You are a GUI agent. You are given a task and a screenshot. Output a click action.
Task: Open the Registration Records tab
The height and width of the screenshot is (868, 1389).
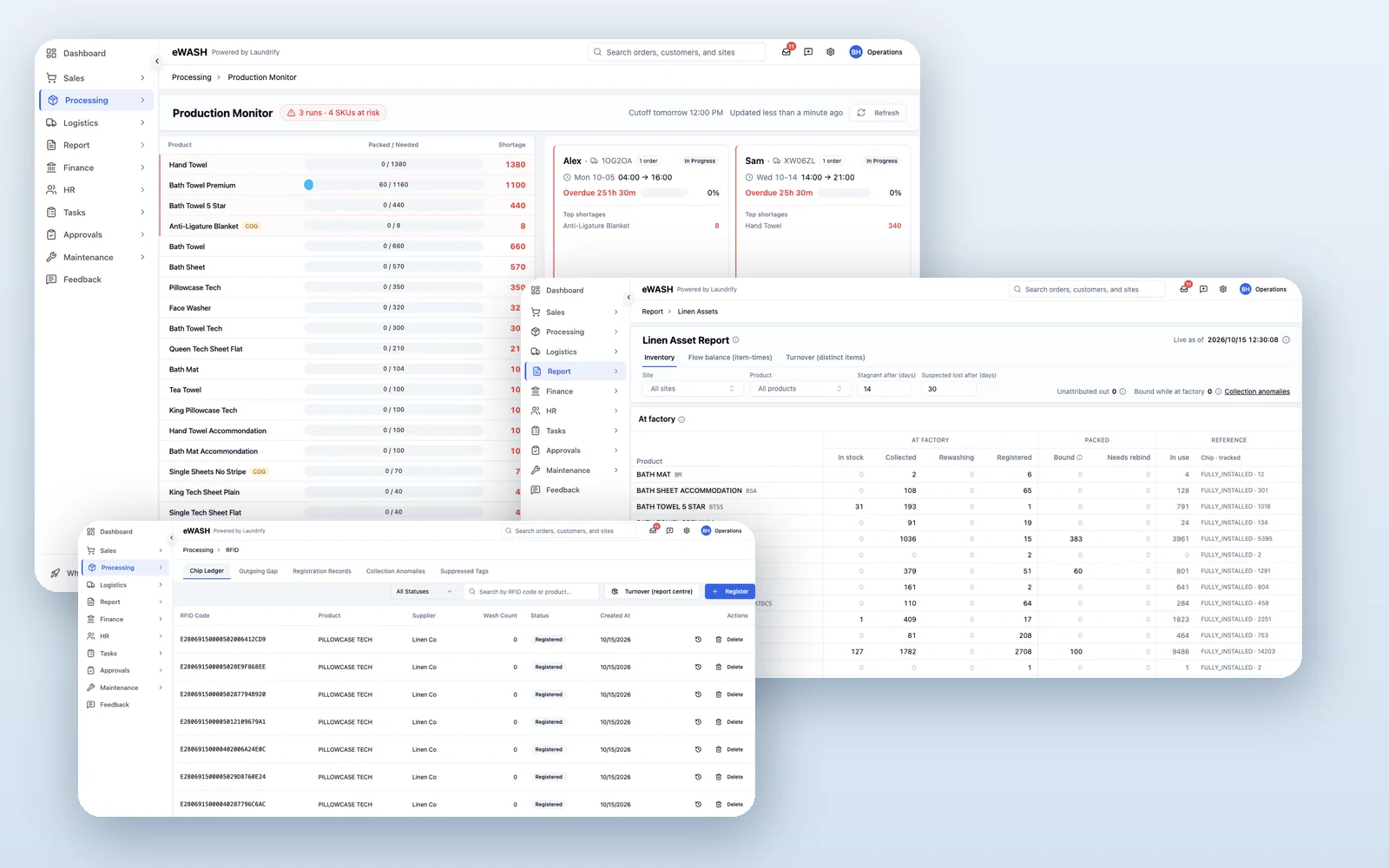[x=322, y=571]
